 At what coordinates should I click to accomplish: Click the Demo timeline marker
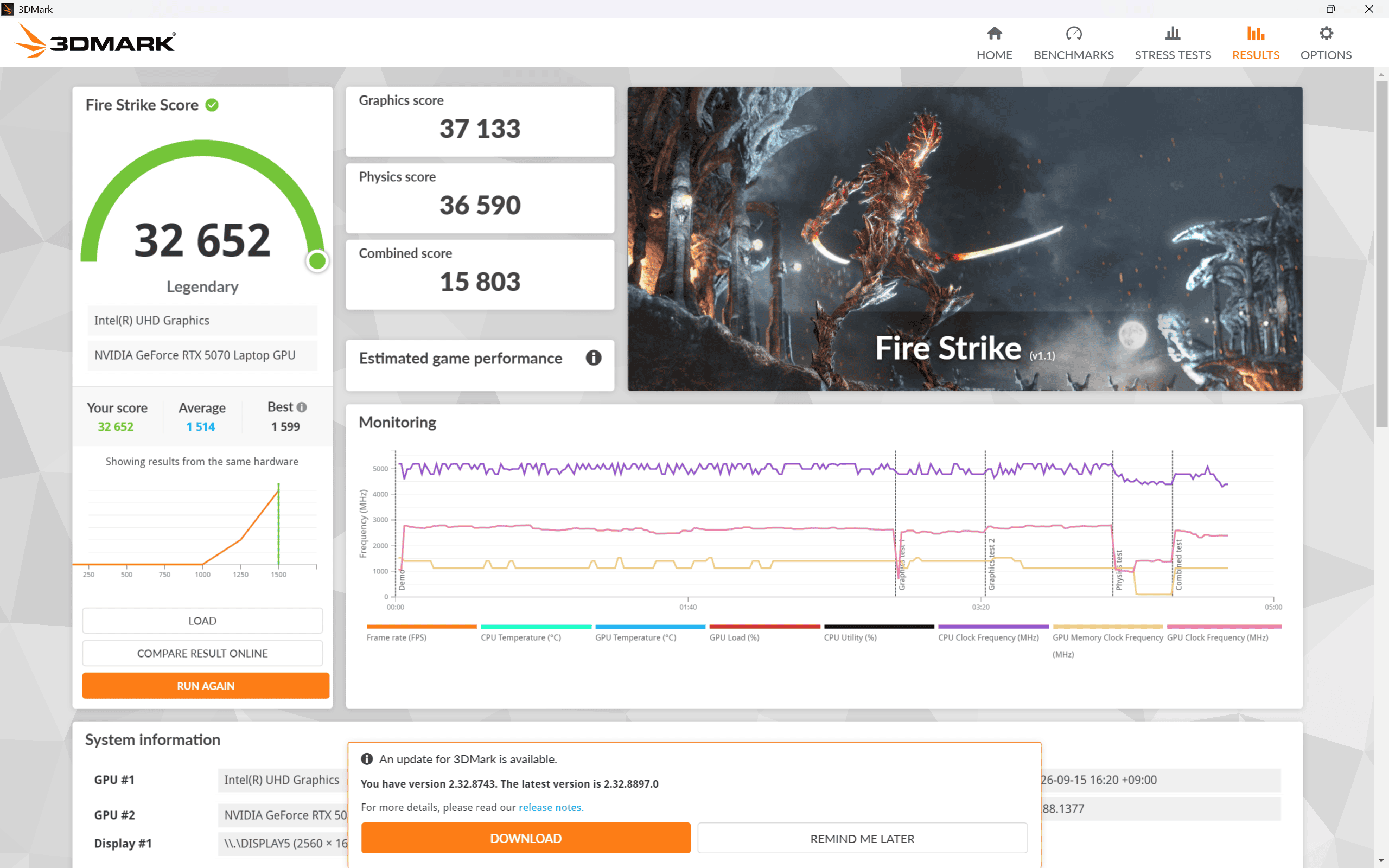(402, 580)
